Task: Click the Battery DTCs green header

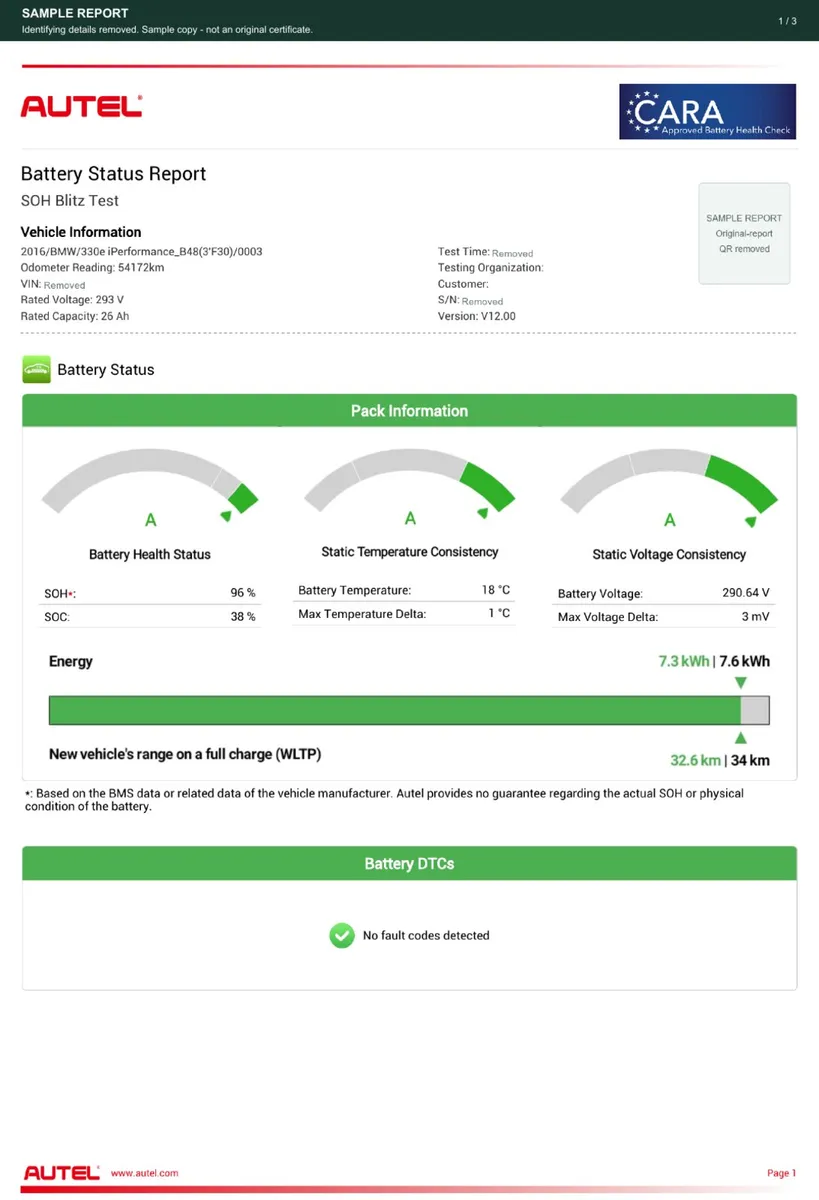Action: coord(409,863)
